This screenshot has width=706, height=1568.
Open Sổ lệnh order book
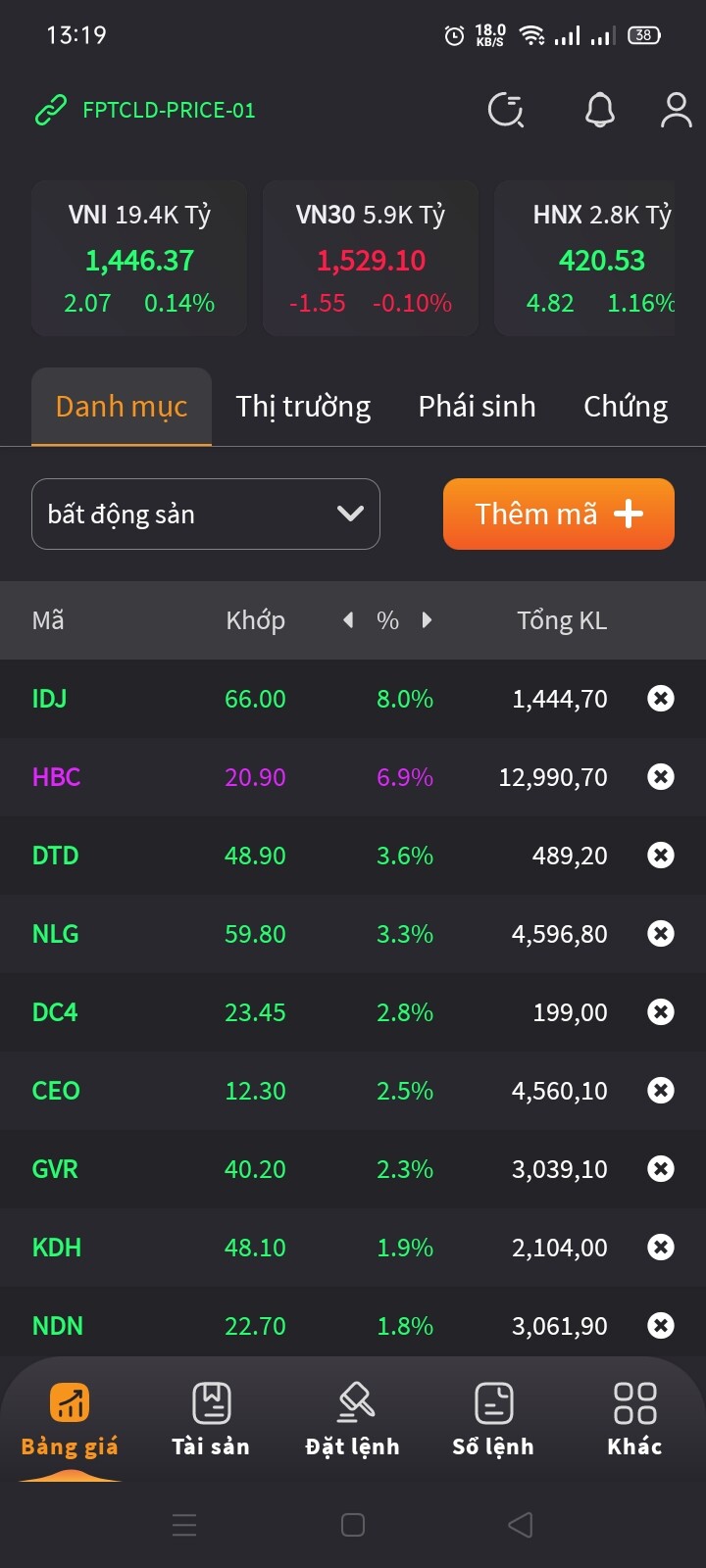coord(493,1418)
